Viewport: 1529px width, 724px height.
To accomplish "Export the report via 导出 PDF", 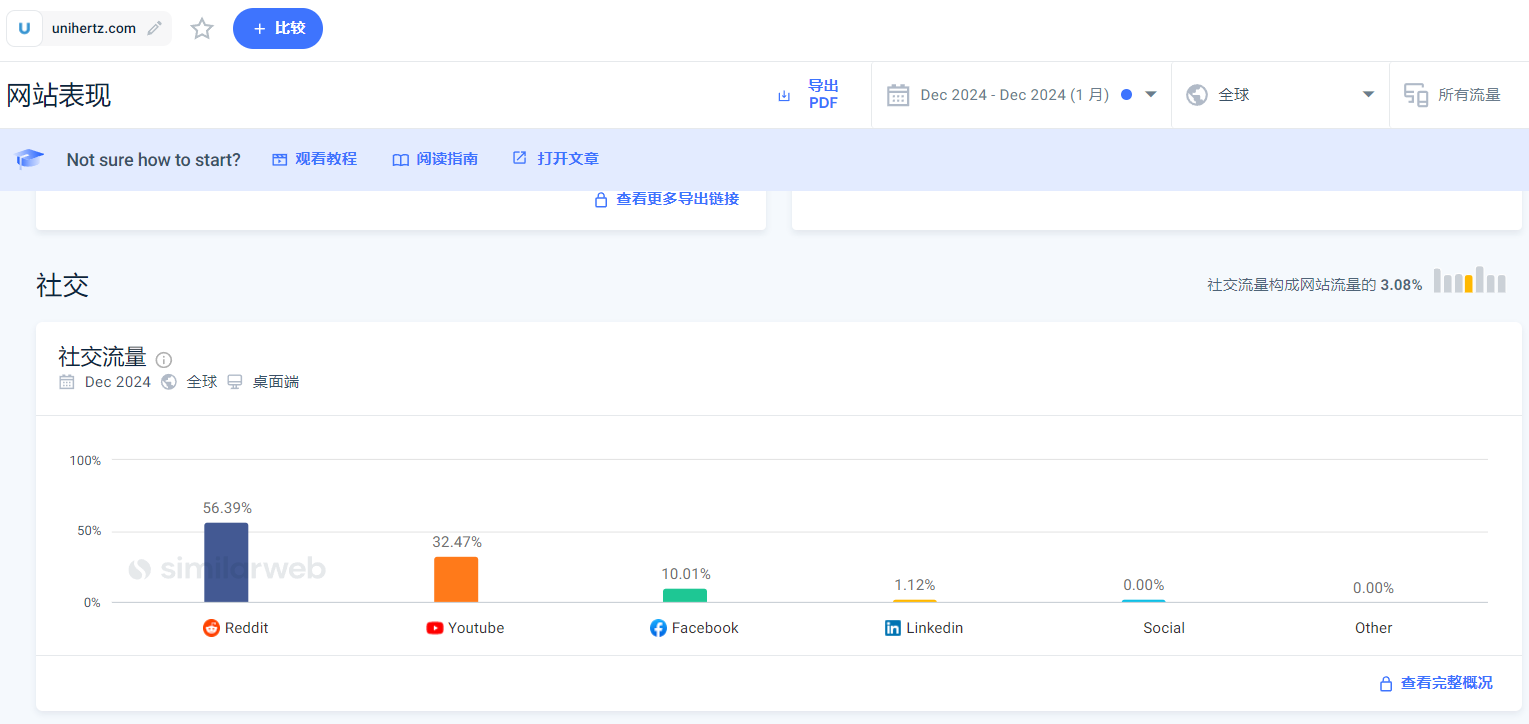I will pos(809,95).
